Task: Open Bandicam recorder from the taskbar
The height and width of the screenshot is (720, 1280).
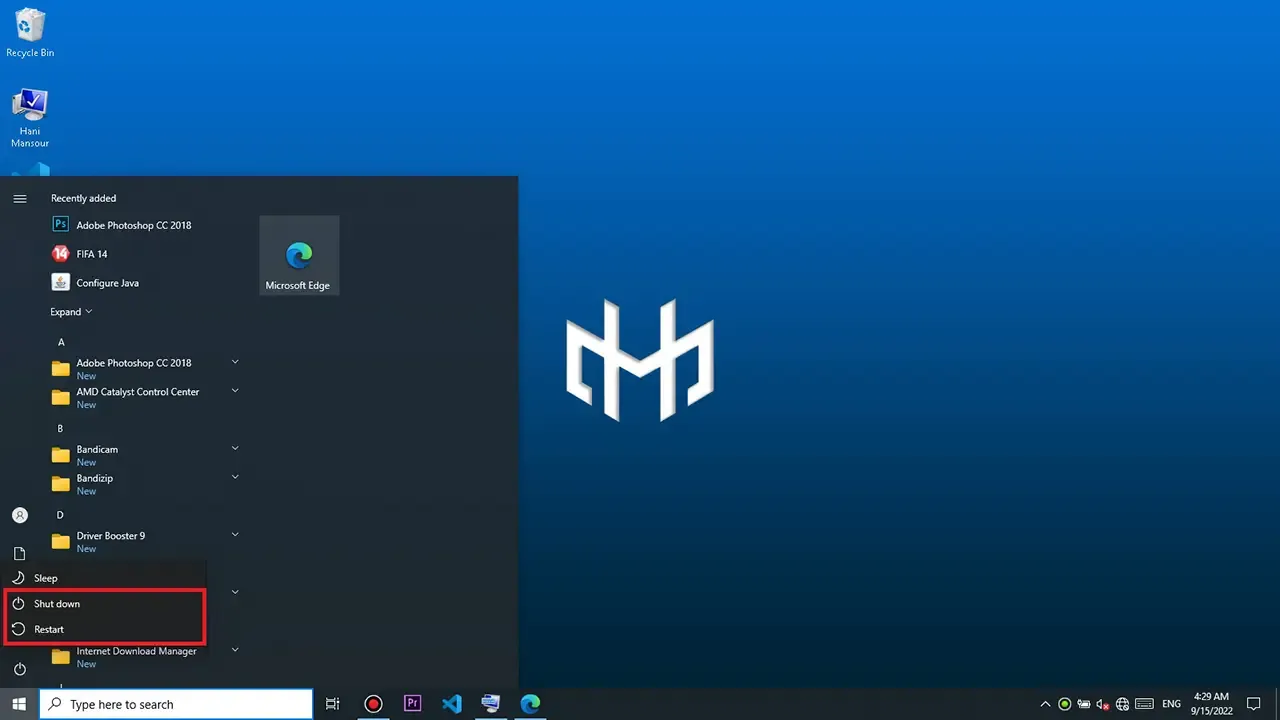Action: 373,704
